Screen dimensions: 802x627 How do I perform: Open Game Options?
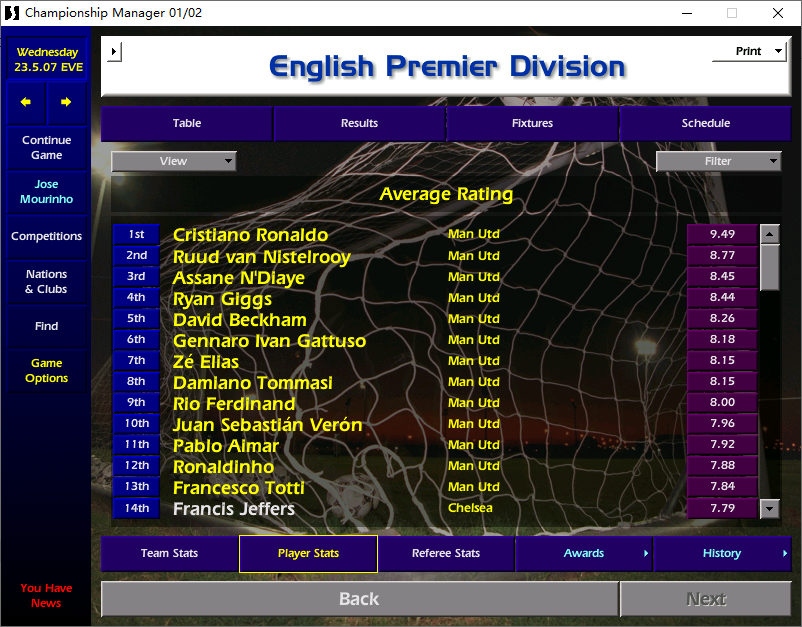[x=47, y=371]
